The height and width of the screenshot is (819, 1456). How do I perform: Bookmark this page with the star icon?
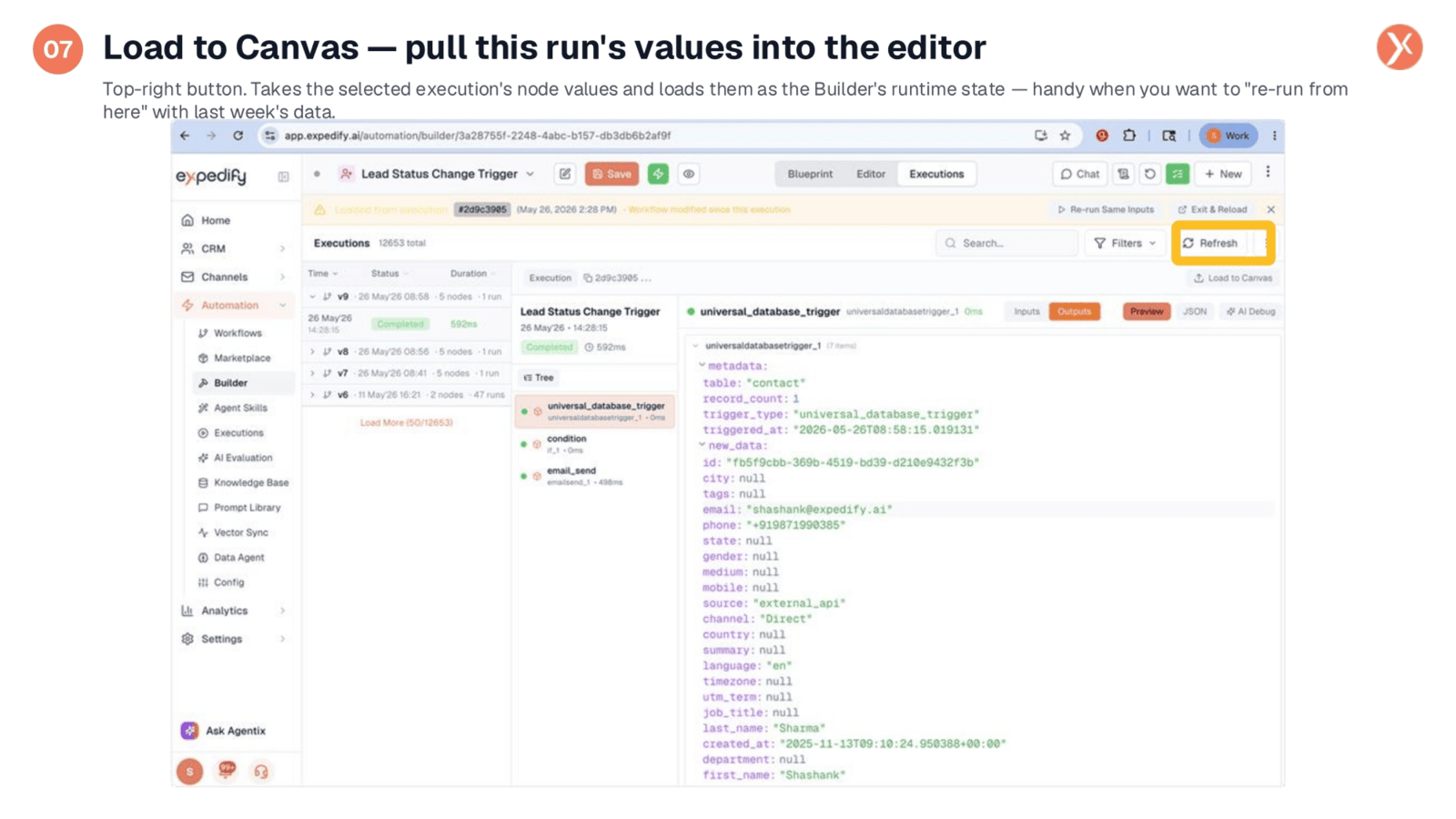1065,136
